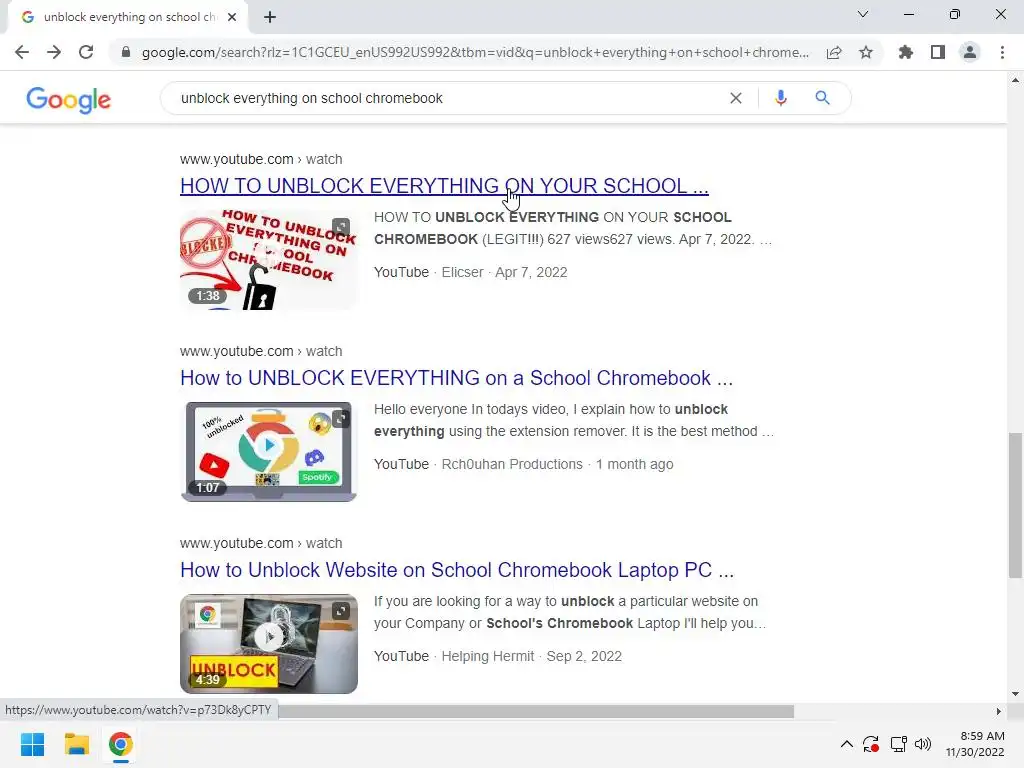
Task: Select the unblock everything search tab
Action: pyautogui.click(x=129, y=17)
